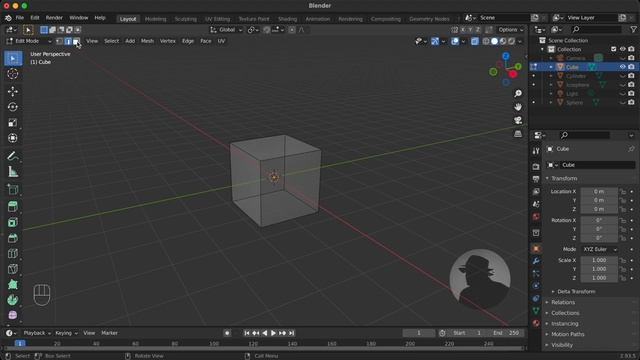Select the Poly Build tool
The image size is (640, 360).
13,284
